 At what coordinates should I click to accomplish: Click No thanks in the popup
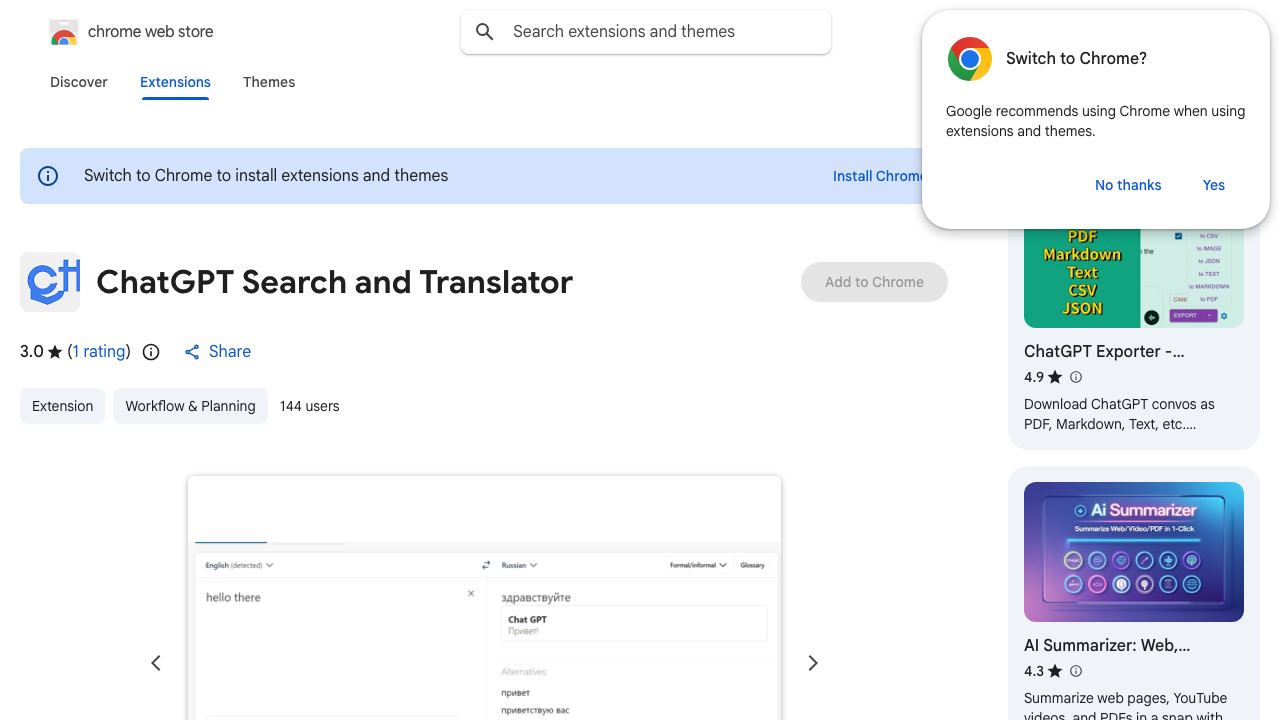click(1128, 185)
